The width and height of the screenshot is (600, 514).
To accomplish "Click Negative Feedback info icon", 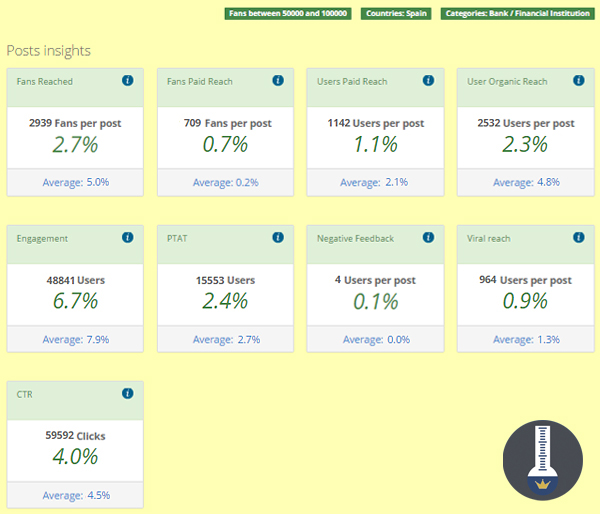I will pyautogui.click(x=427, y=238).
